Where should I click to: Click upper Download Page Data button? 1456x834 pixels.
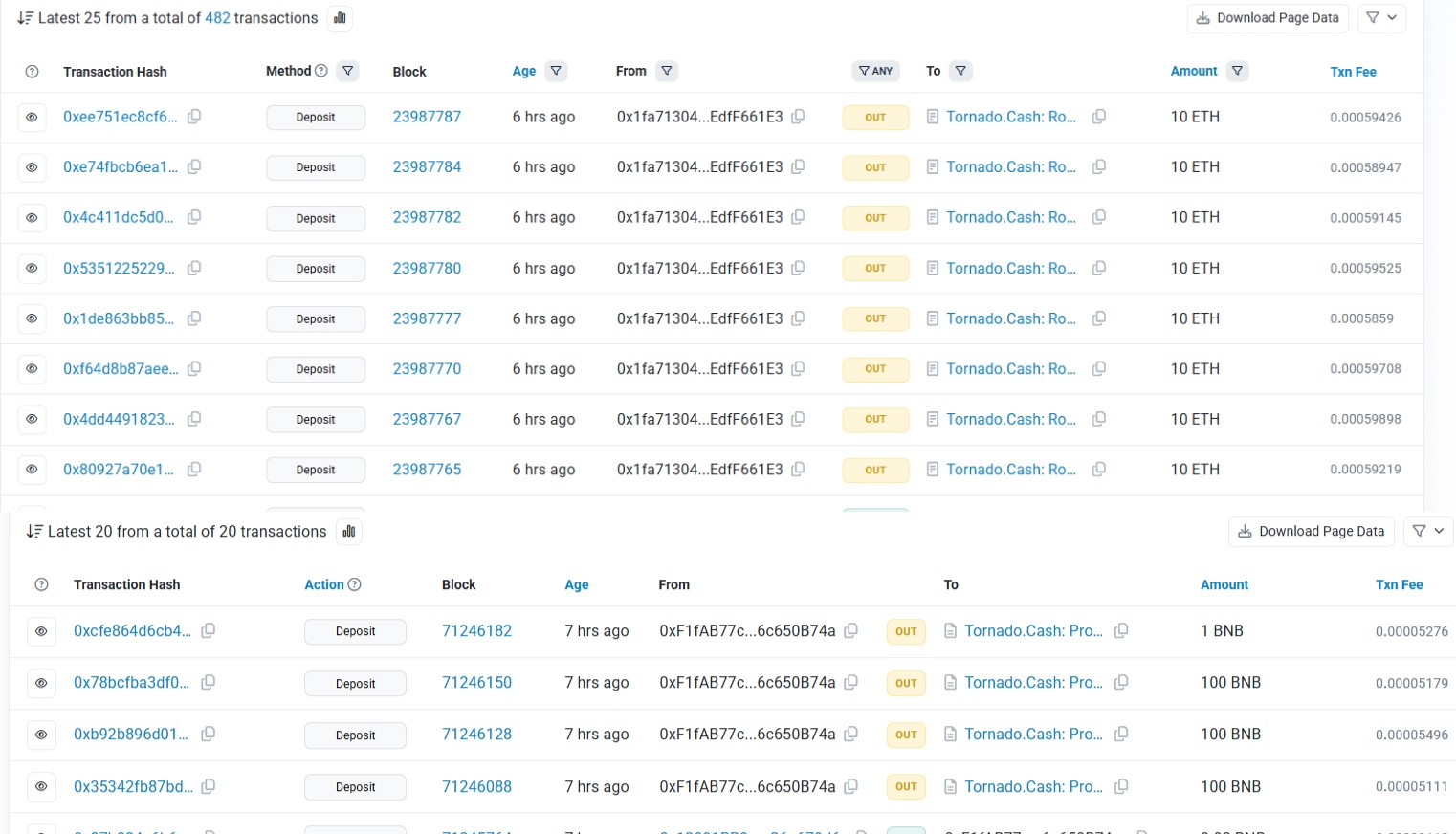[x=1268, y=18]
